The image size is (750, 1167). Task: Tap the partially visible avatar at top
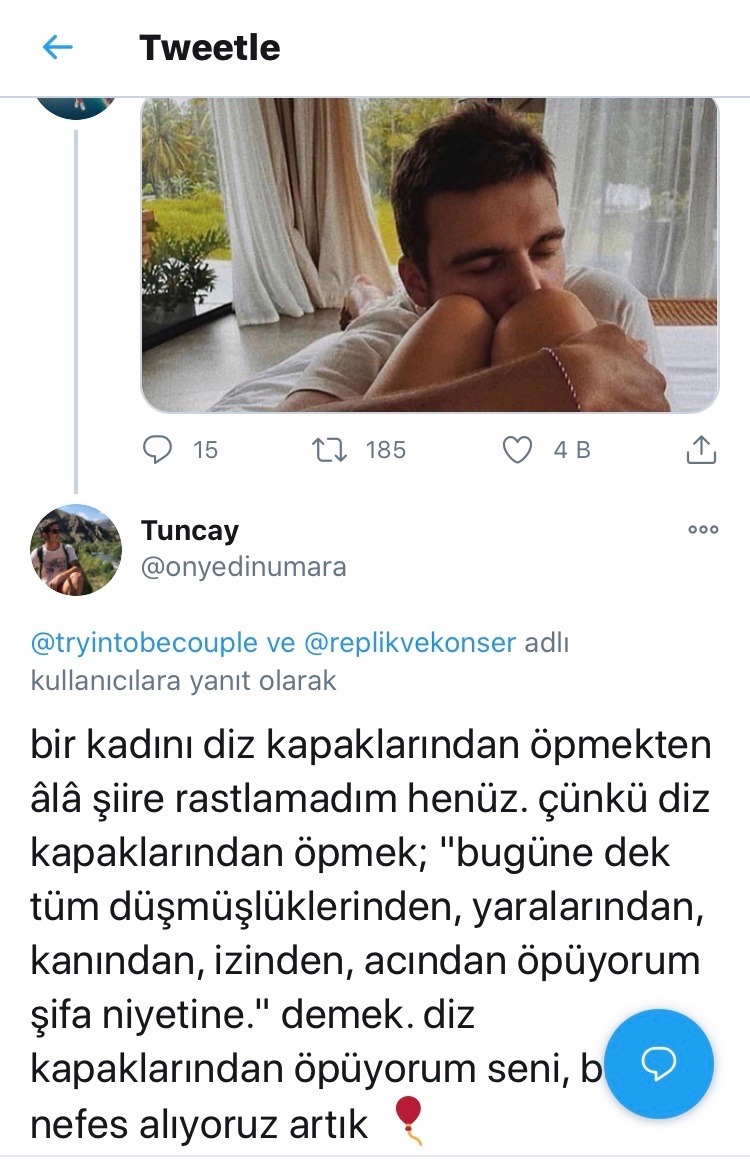click(x=76, y=106)
